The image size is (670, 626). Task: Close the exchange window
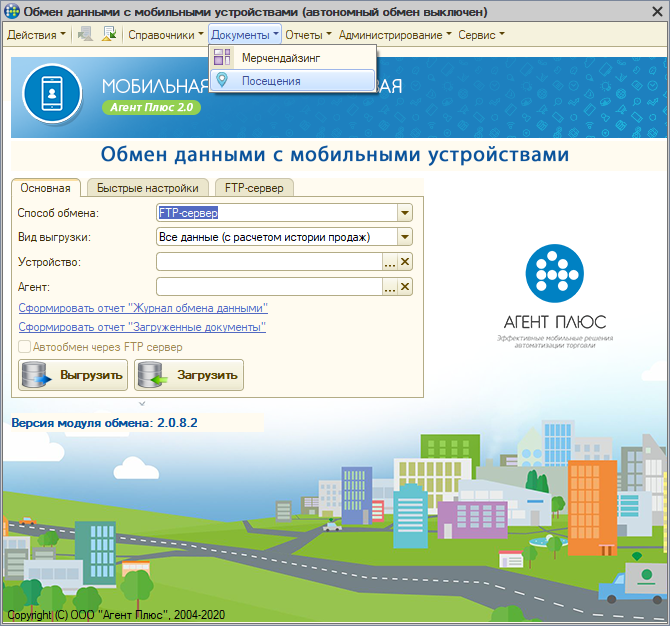tap(657, 12)
